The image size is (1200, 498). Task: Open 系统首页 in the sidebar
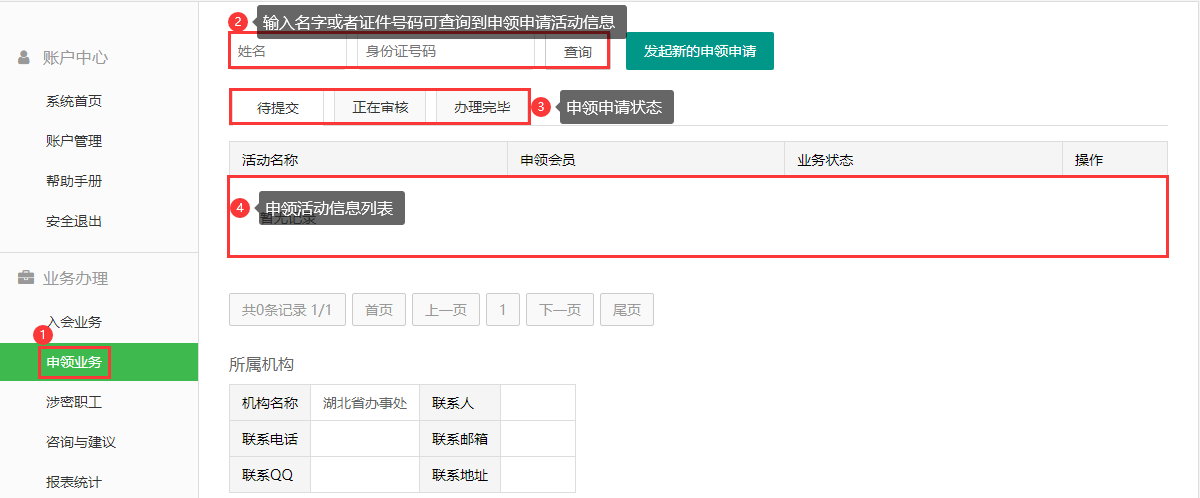pyautogui.click(x=74, y=101)
